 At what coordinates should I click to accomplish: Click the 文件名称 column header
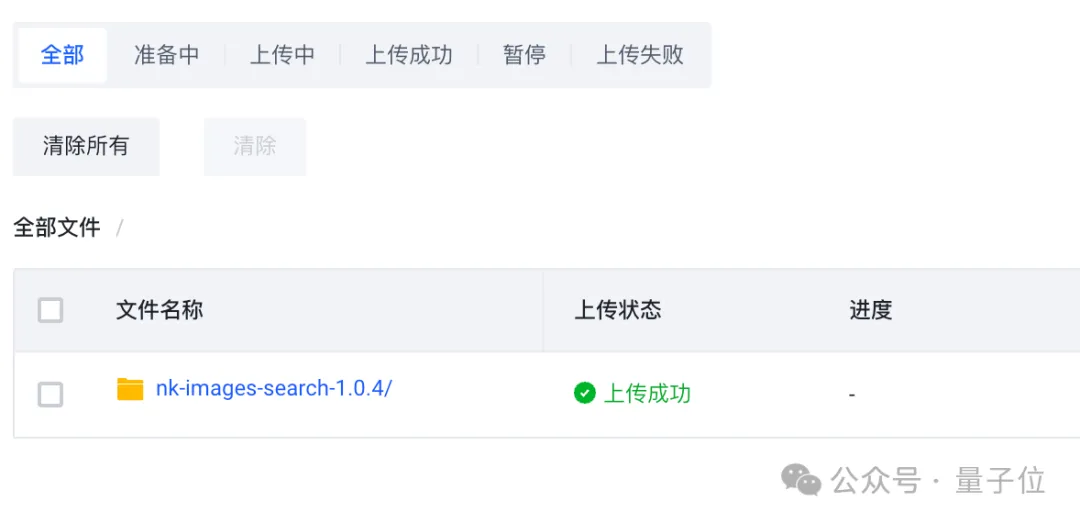click(x=159, y=310)
